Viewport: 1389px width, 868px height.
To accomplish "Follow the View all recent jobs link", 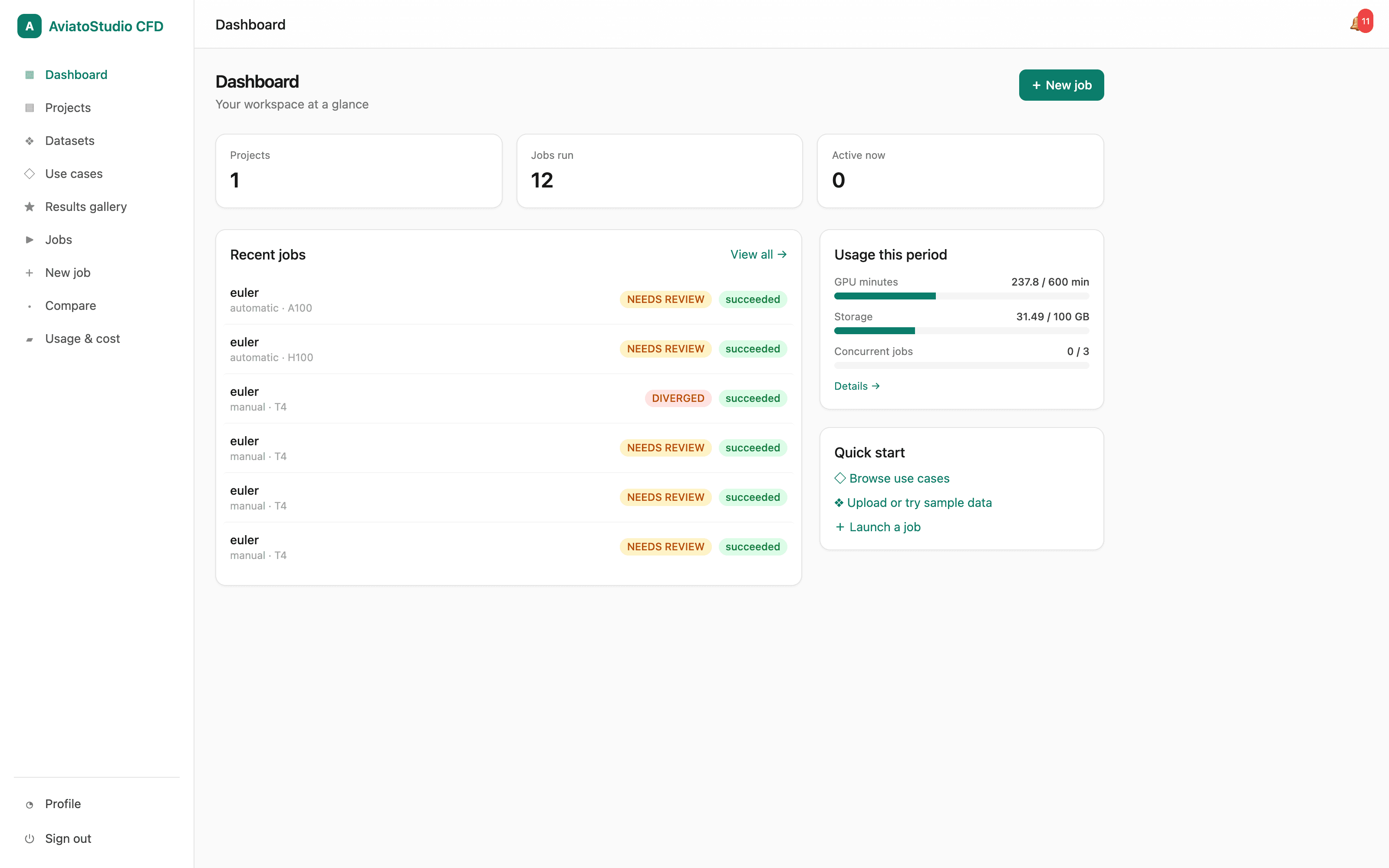I will click(758, 254).
